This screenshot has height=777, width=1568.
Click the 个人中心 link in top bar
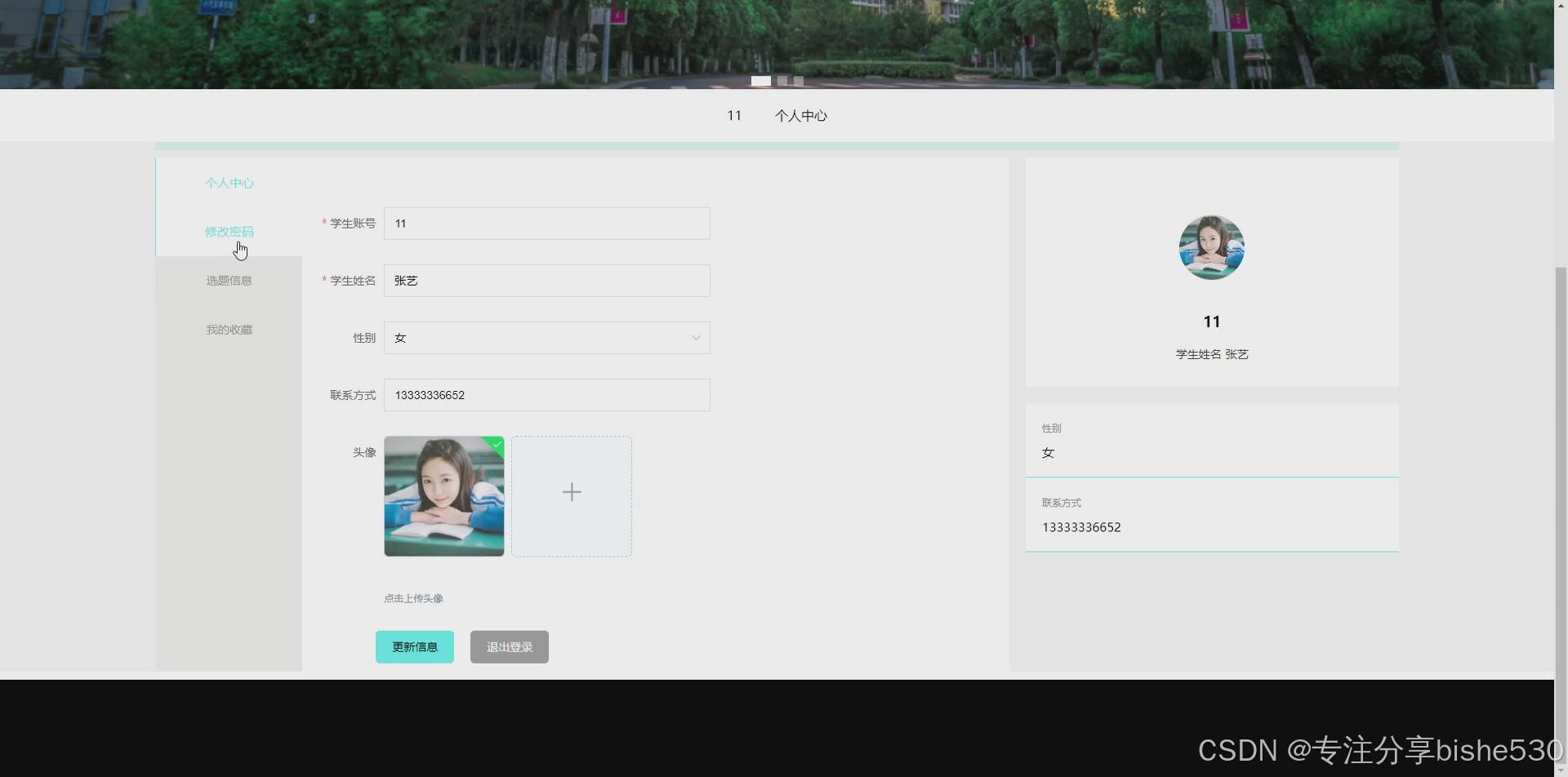coord(801,116)
